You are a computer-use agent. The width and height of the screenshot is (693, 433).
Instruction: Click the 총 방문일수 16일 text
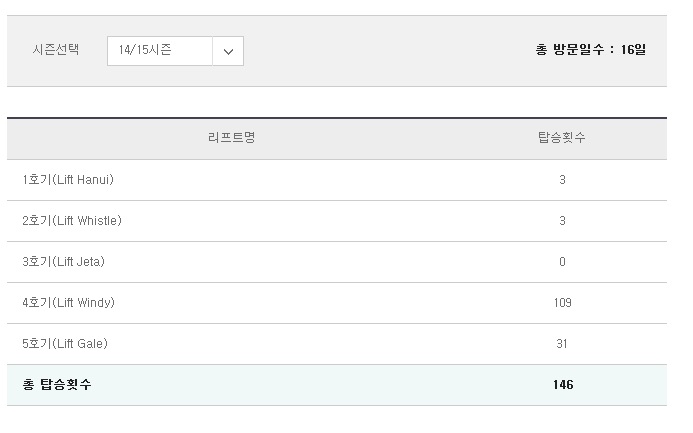point(591,49)
